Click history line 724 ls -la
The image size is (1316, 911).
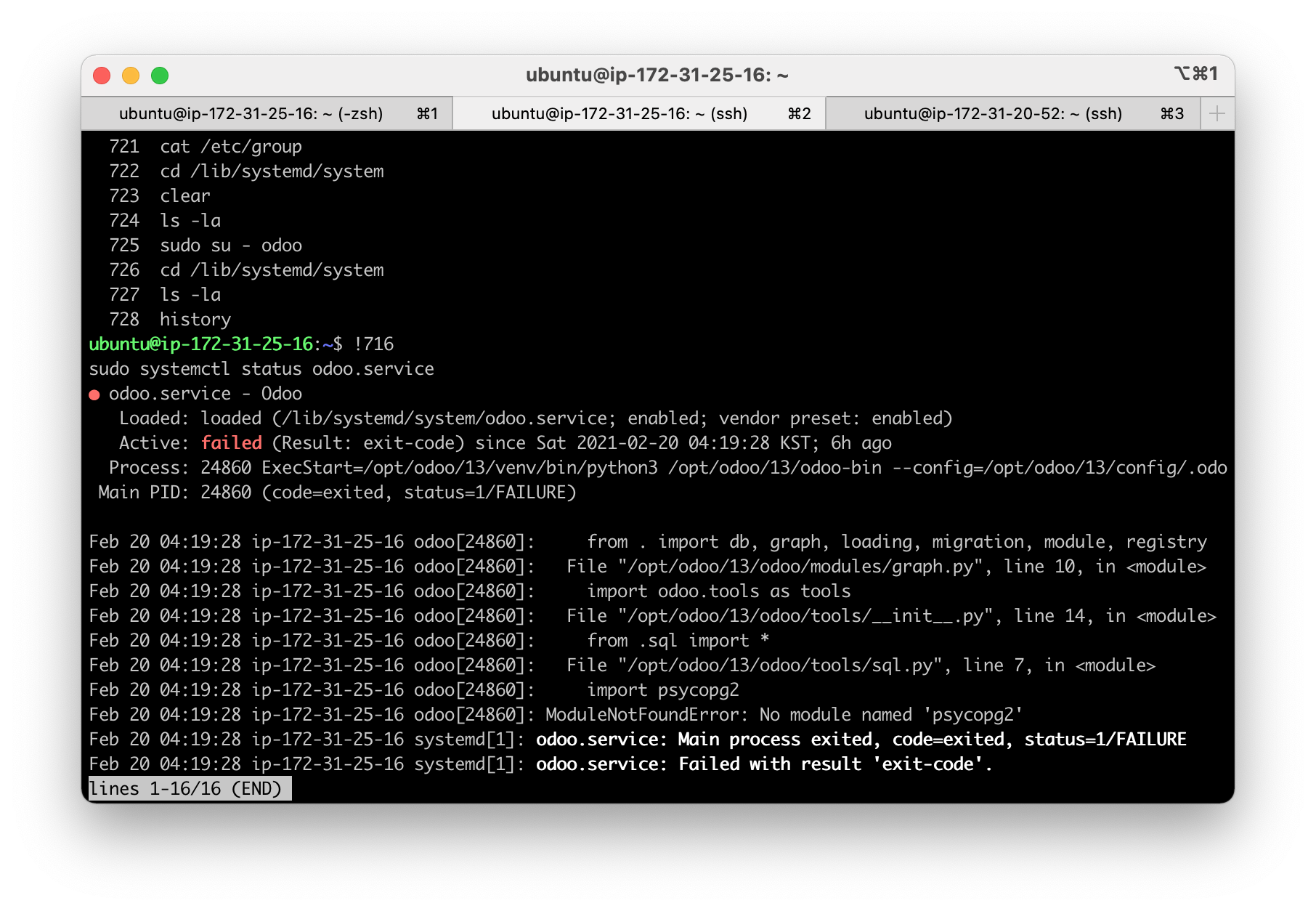(x=165, y=221)
